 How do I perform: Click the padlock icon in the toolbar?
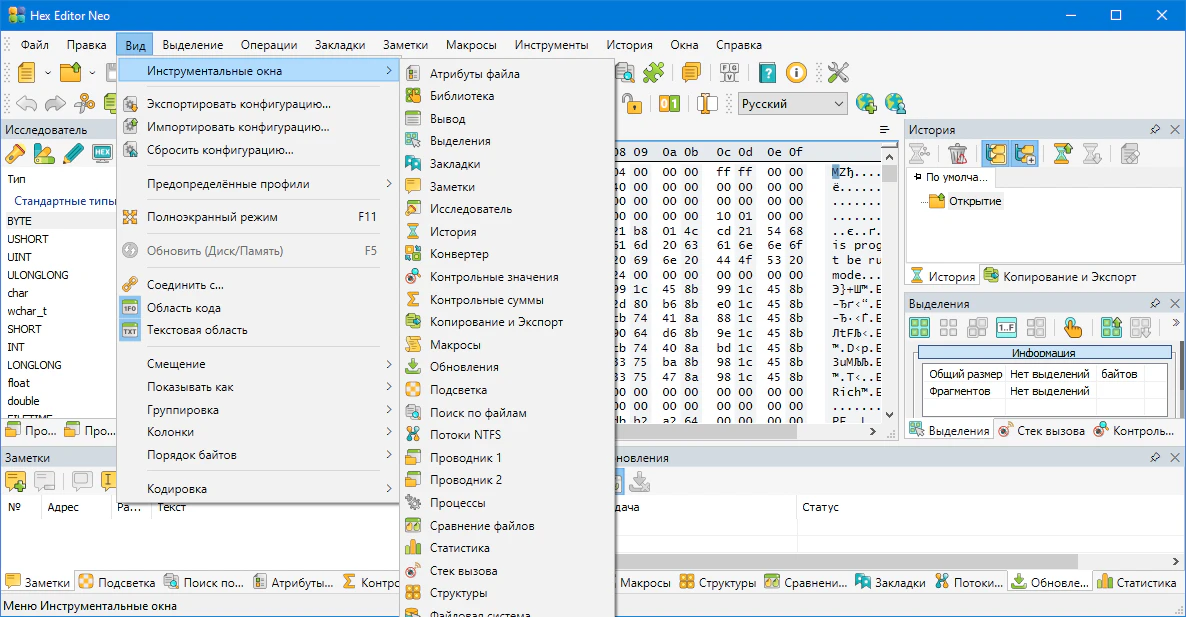pos(631,104)
